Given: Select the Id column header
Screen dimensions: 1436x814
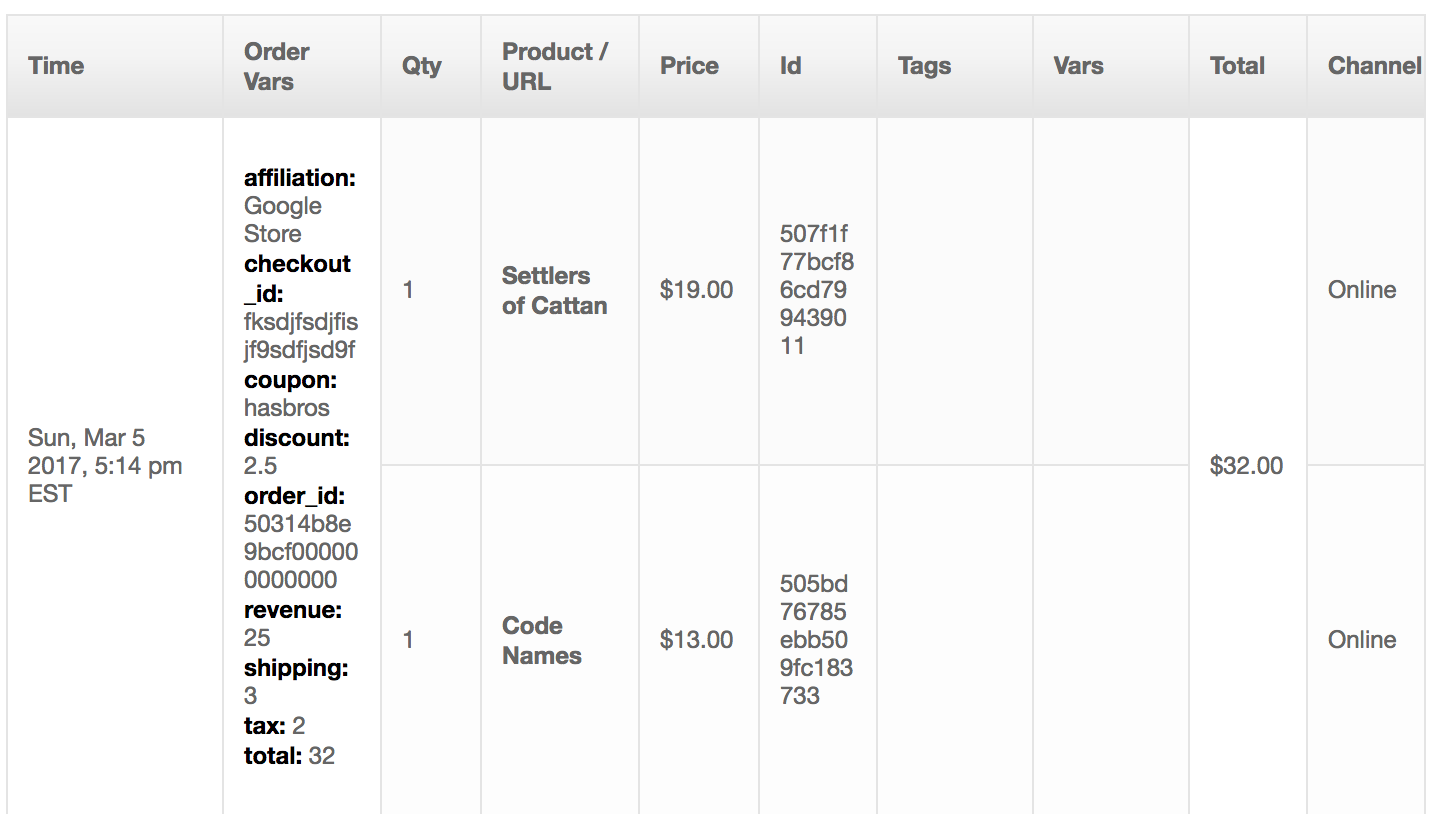Looking at the screenshot, I should [790, 66].
